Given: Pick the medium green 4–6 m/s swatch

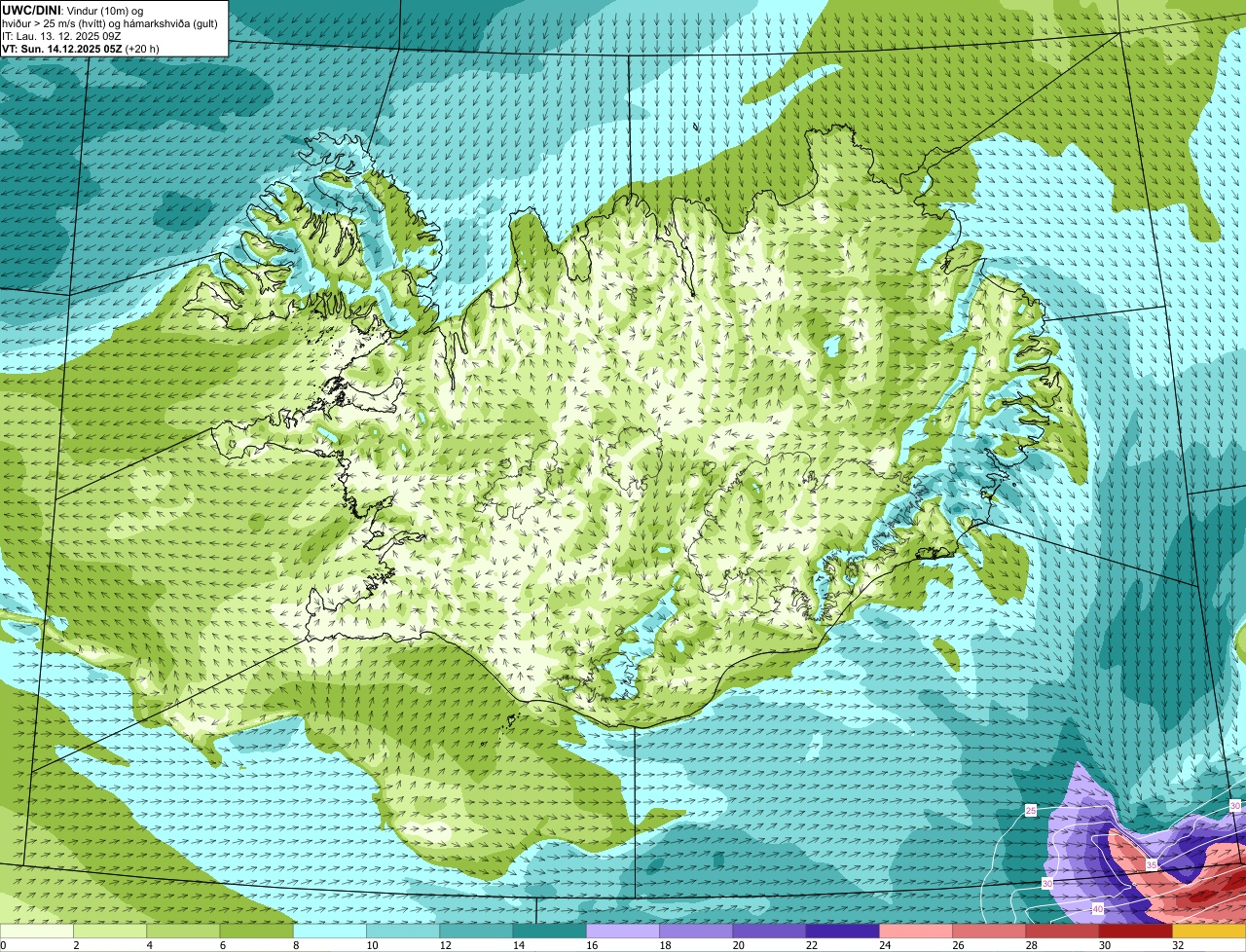Looking at the screenshot, I should (x=183, y=931).
